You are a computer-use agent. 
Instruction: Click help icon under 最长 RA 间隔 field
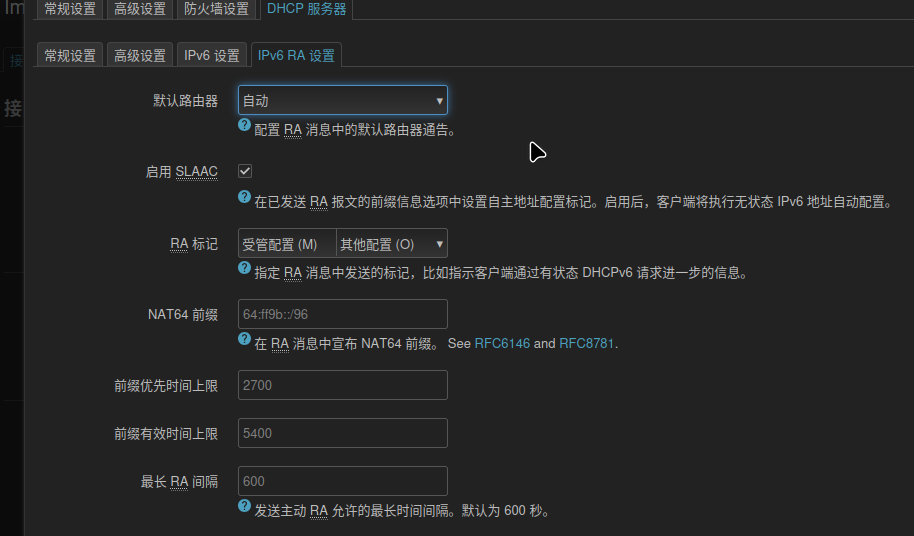[x=244, y=506]
